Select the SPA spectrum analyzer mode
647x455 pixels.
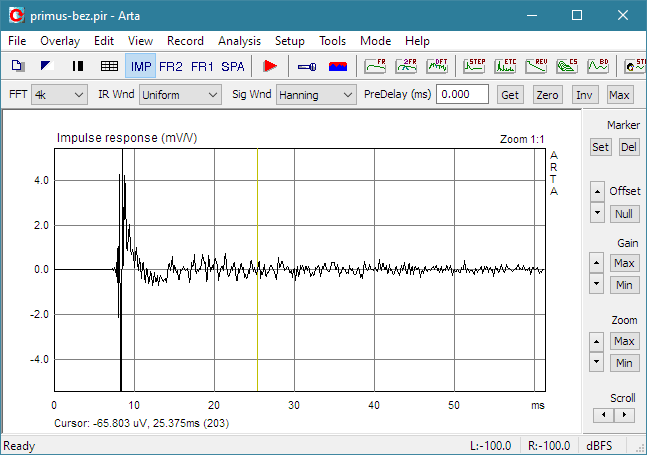coord(232,66)
